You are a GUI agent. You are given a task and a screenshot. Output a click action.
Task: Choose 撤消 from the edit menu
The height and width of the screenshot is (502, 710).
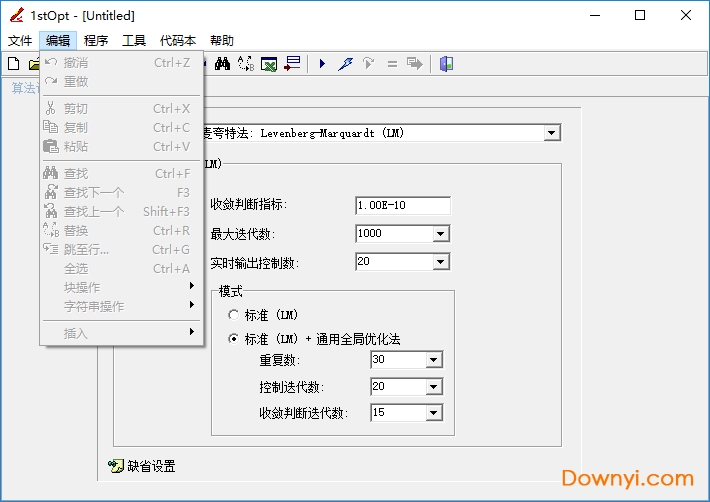[121, 62]
